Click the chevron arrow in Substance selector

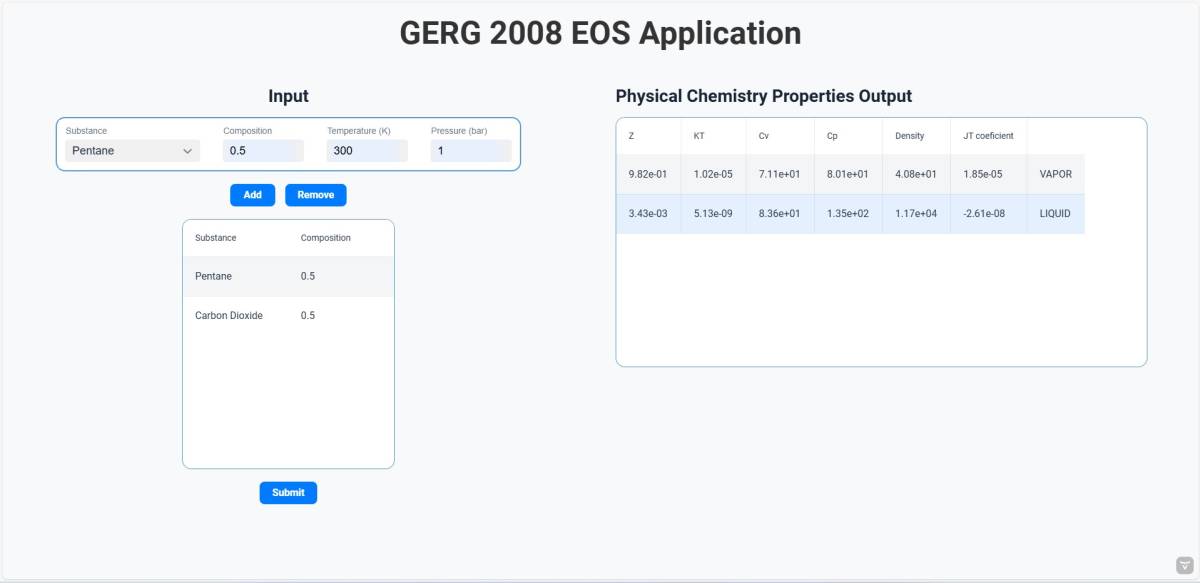tap(187, 151)
